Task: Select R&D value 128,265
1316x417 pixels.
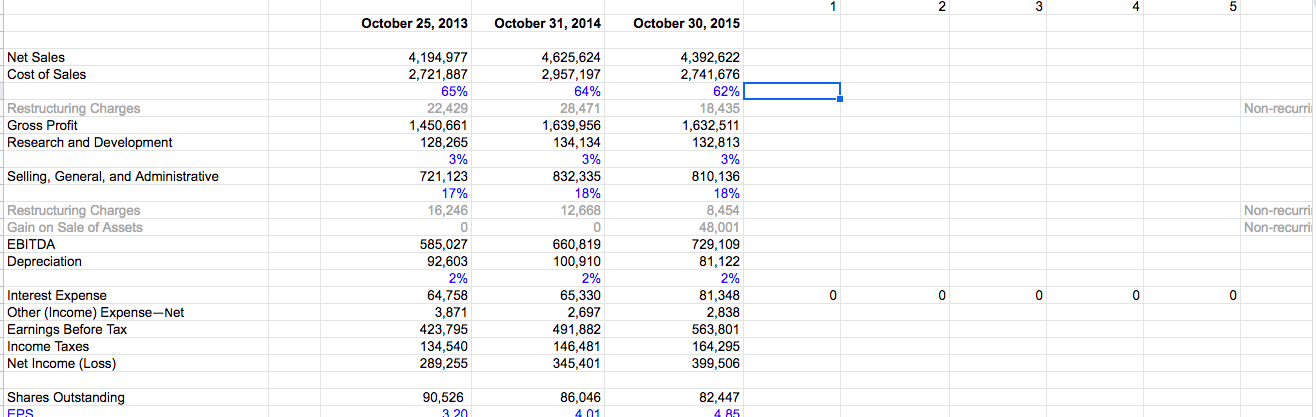Action: pos(444,142)
